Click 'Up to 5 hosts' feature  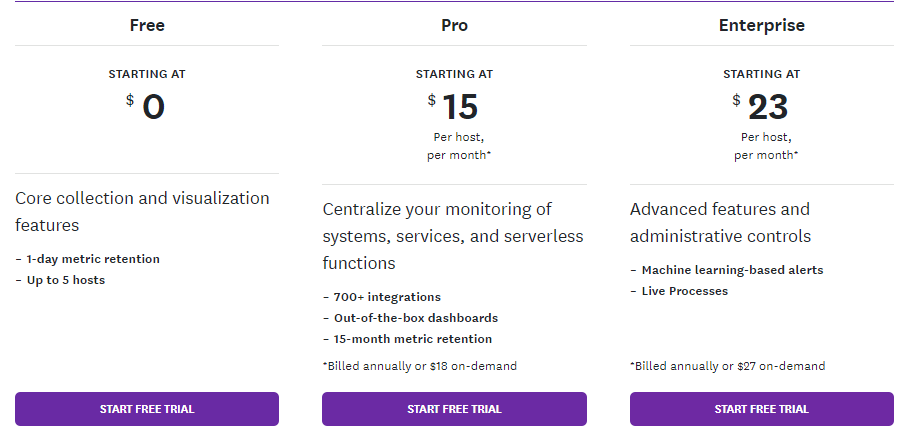coord(65,280)
